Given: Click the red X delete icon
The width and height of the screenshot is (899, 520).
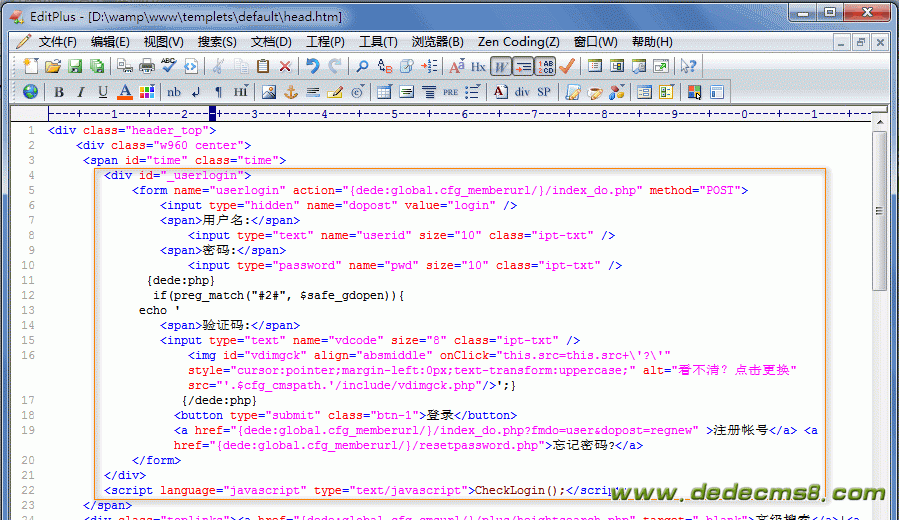Looking at the screenshot, I should [285, 67].
